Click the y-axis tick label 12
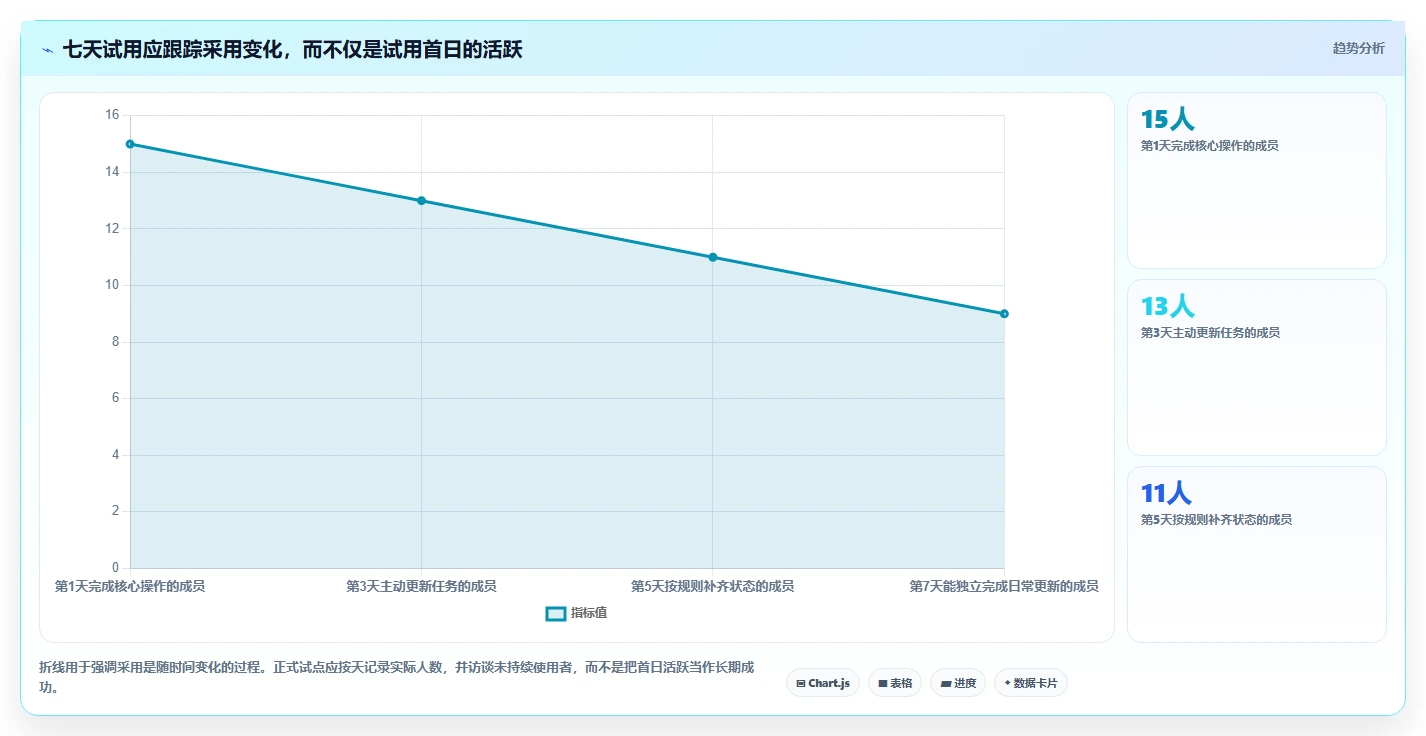This screenshot has width=1426, height=736. point(112,228)
